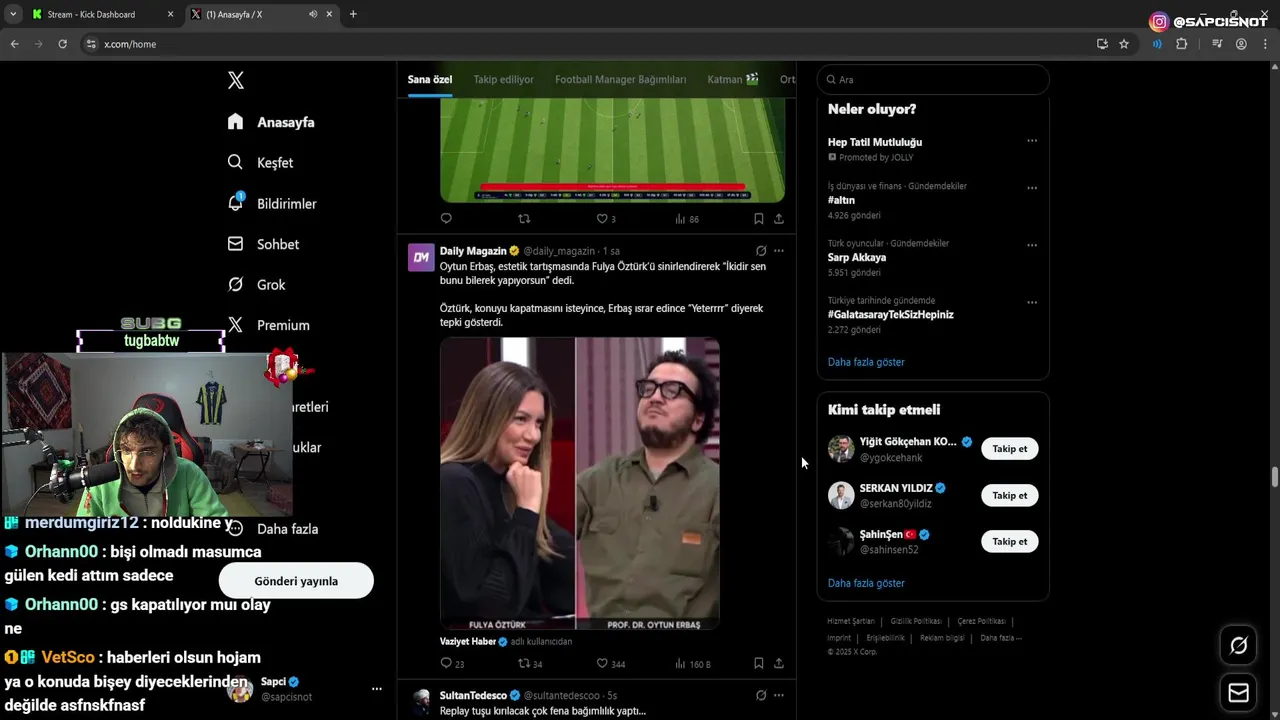Open a new browser tab
The image size is (1280, 720).
click(x=353, y=14)
